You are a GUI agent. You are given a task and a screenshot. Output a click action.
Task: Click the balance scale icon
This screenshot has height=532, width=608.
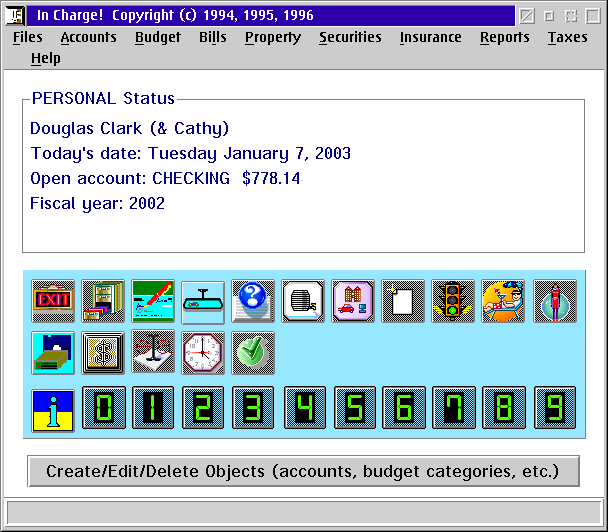pos(153,351)
